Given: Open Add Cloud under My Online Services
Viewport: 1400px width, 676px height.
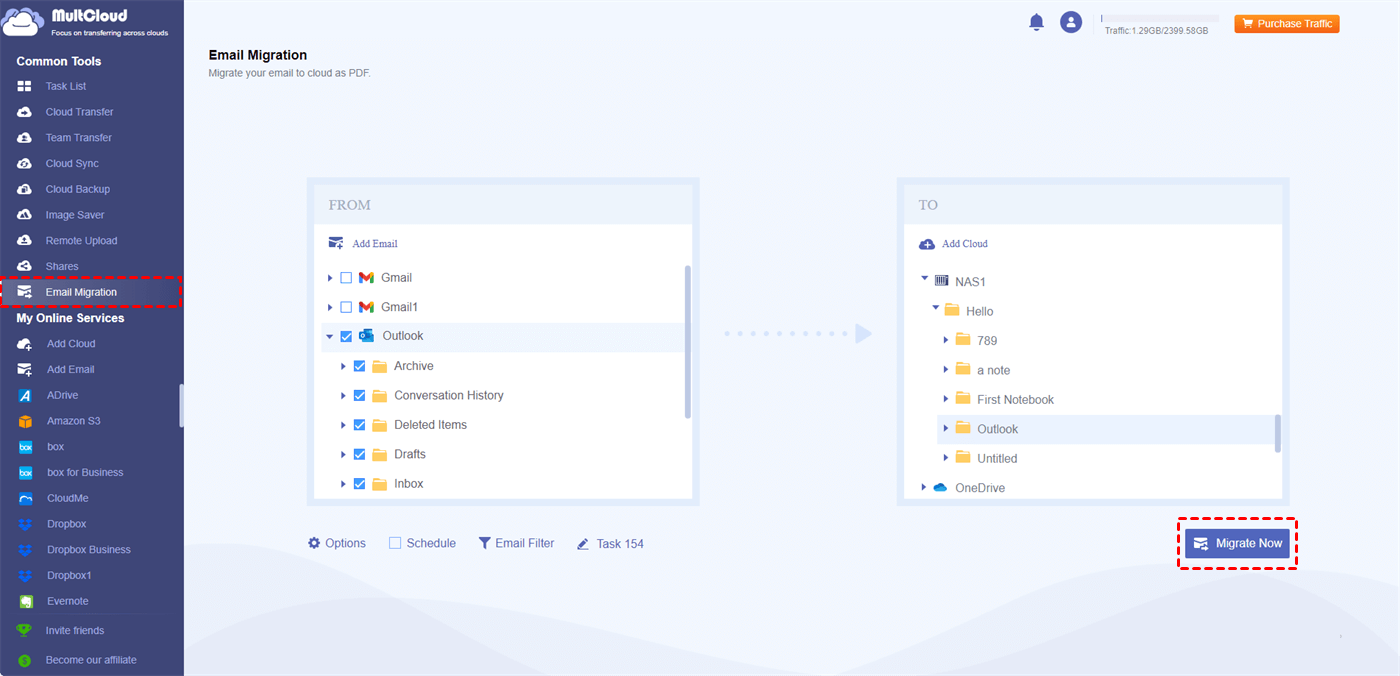Looking at the screenshot, I should click(x=71, y=344).
